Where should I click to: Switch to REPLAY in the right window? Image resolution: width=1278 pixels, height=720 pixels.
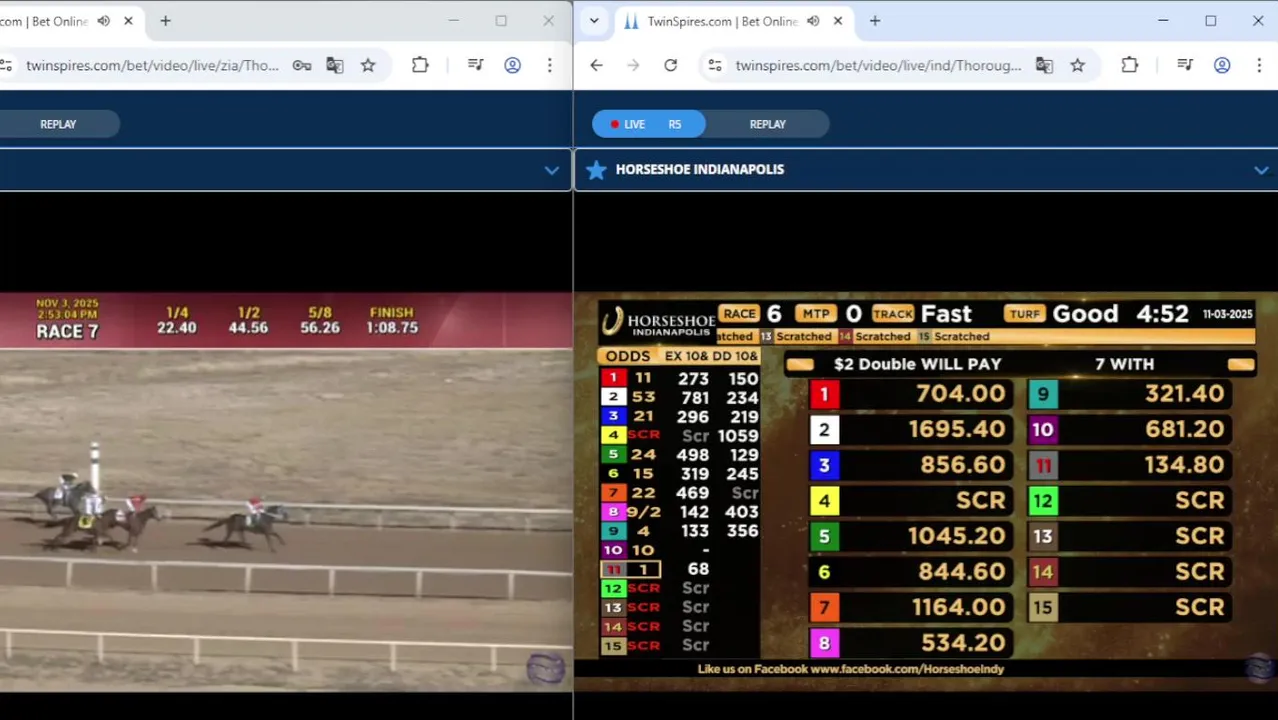[767, 124]
